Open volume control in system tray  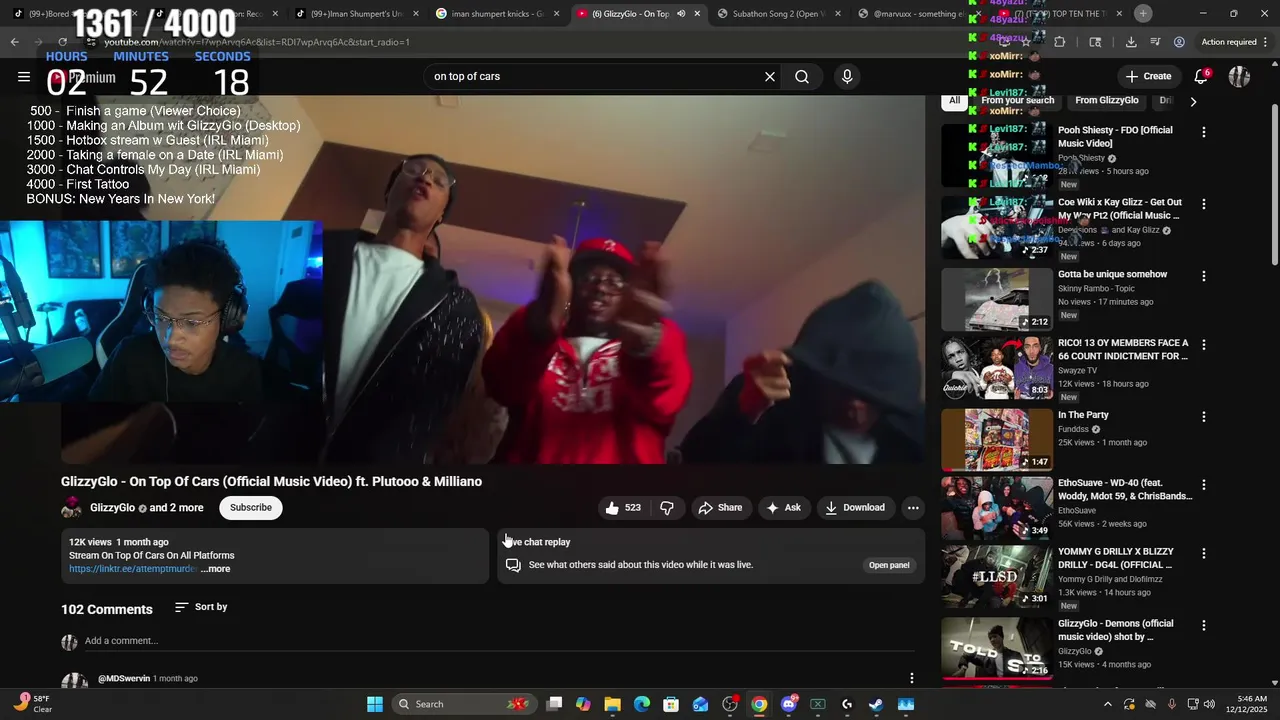coord(1209,704)
